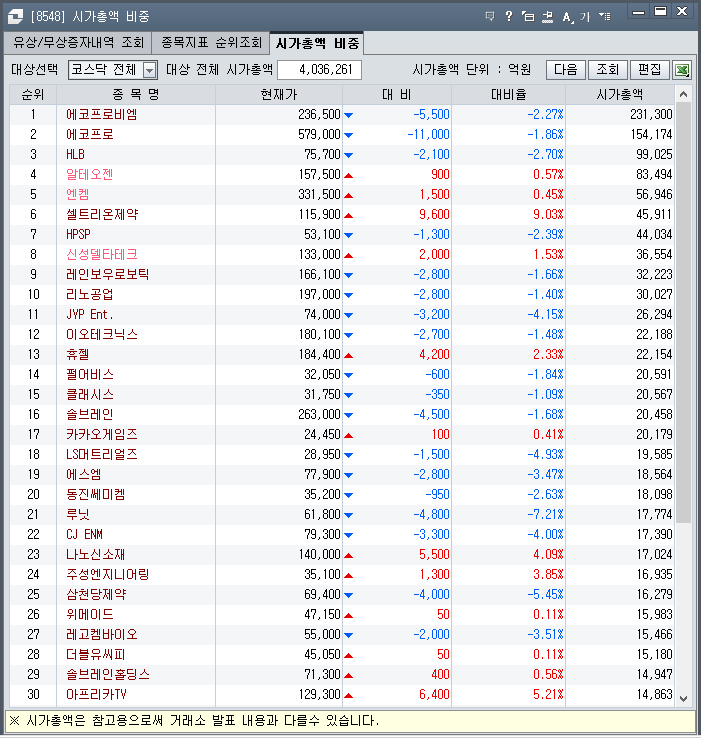Select stock 레고켐바이오 in the list
The width and height of the screenshot is (701, 738).
tap(102, 634)
